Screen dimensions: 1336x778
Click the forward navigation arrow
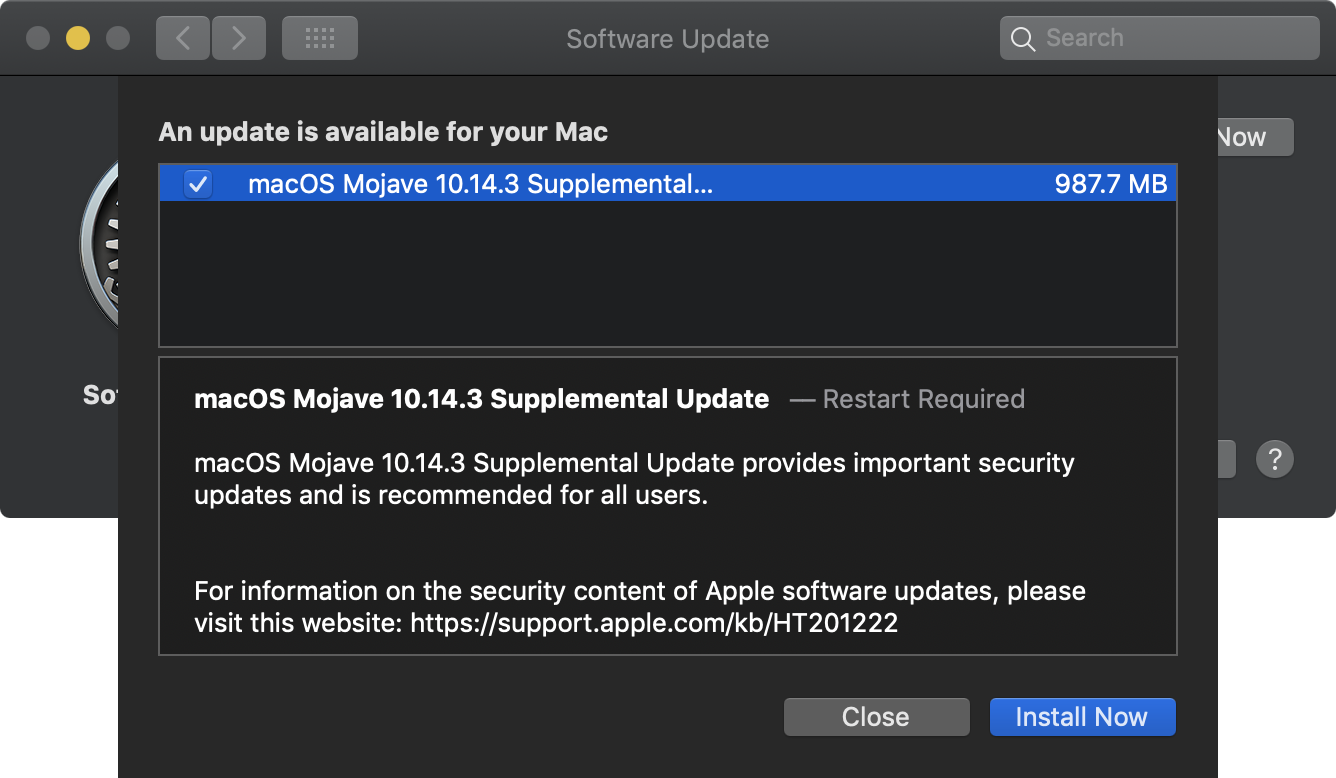pyautogui.click(x=238, y=37)
